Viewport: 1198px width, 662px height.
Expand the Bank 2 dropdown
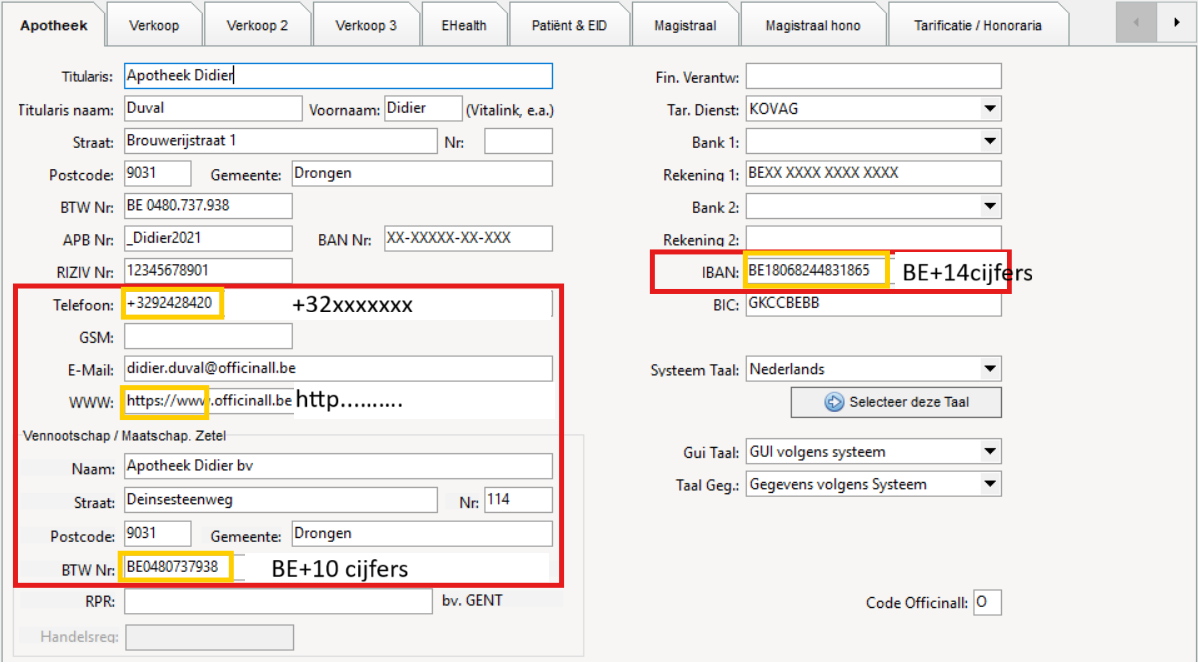point(989,207)
